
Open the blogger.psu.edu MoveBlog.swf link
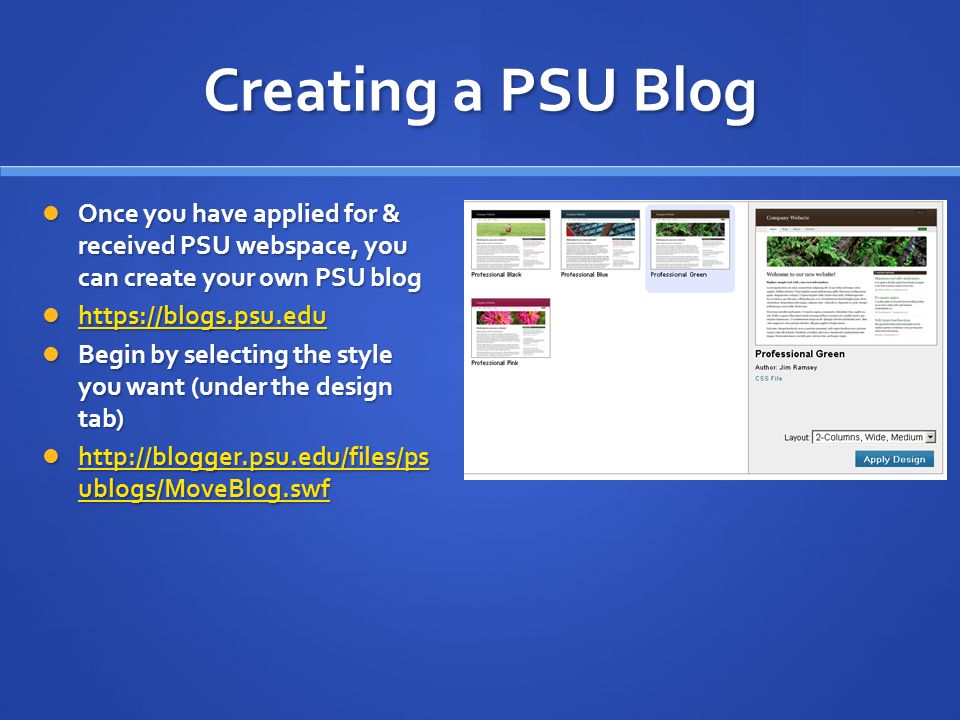click(x=253, y=473)
